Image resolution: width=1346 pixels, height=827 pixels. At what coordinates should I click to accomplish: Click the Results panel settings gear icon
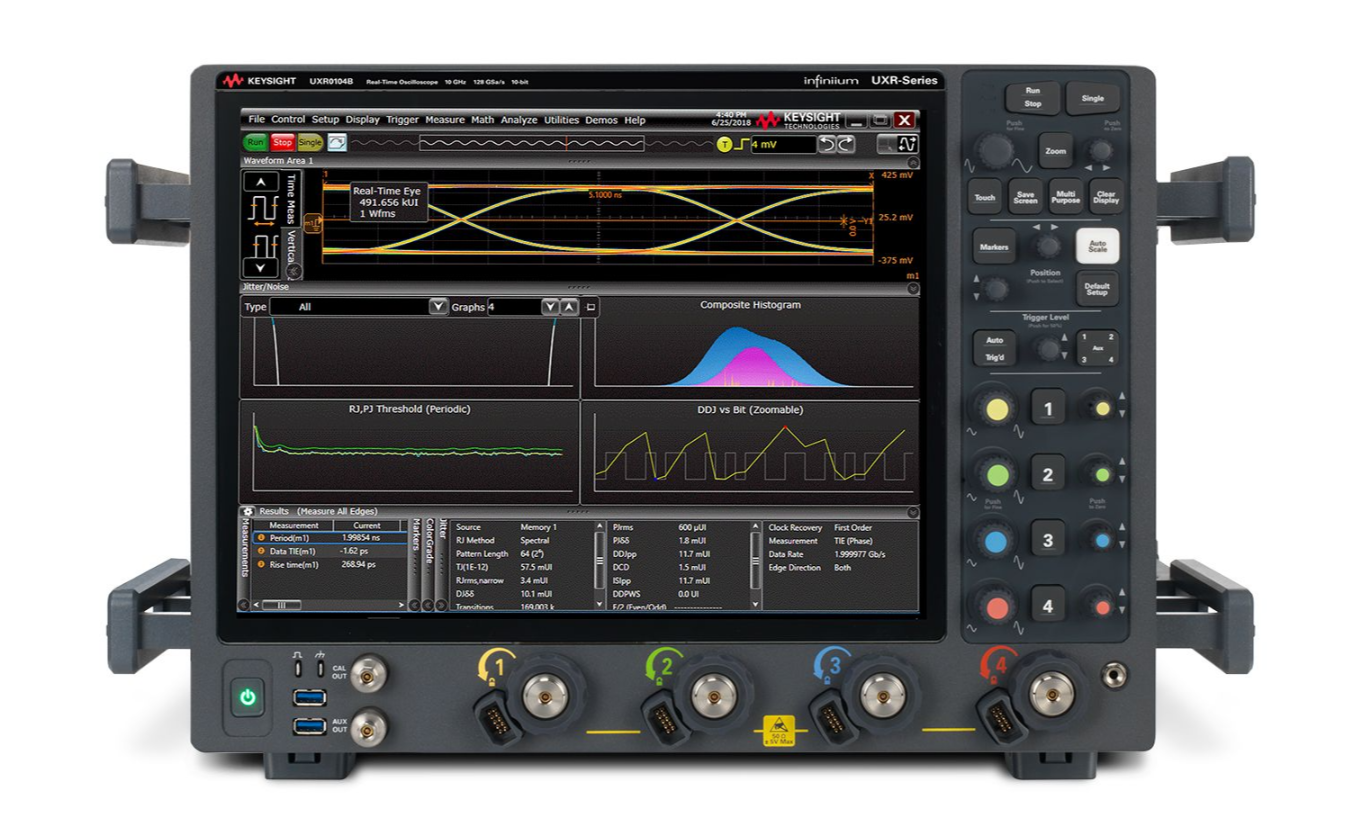[248, 510]
